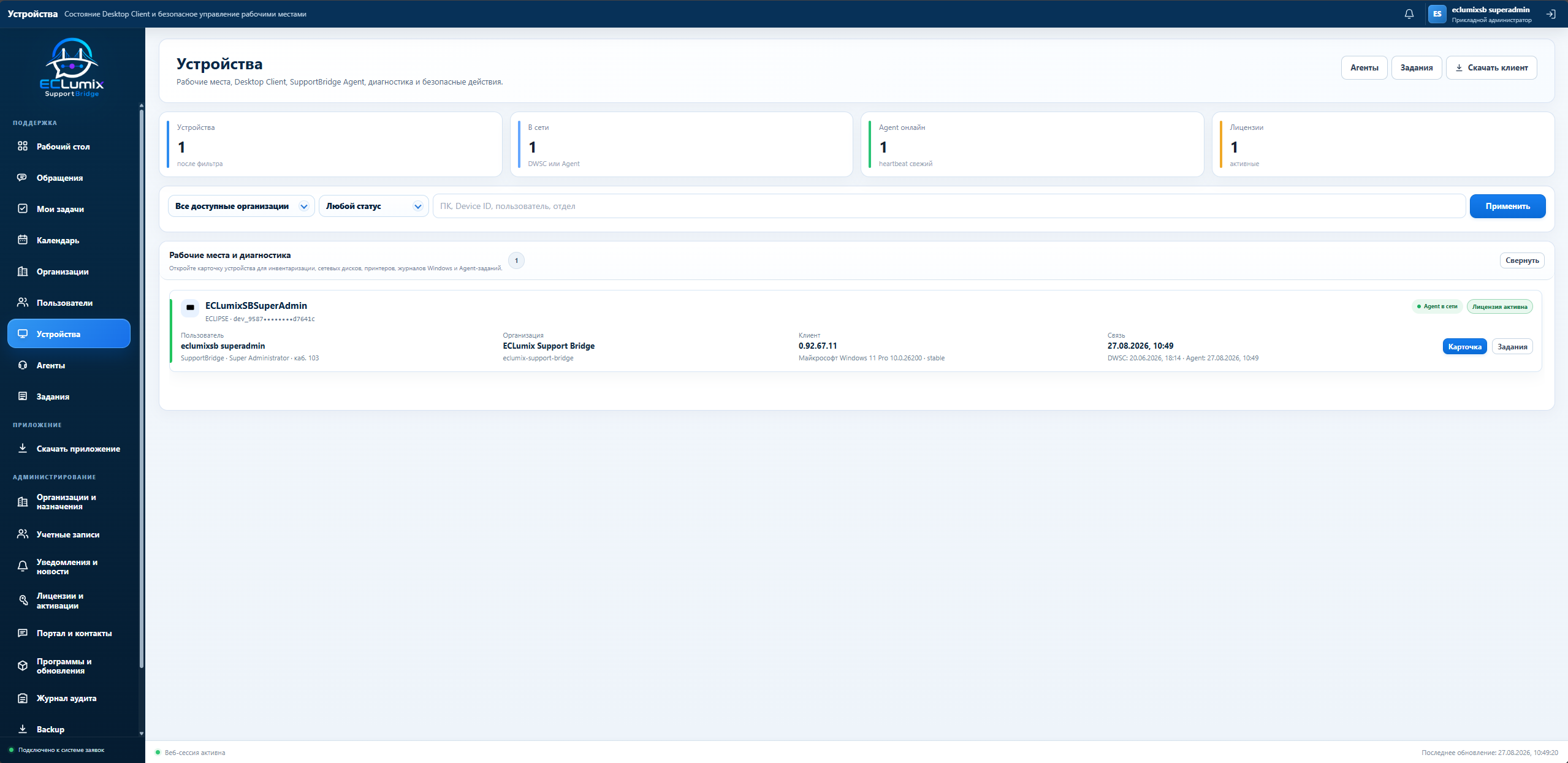Screen dimensions: 1568x763
Task: Click the client version 0.92.67.11
Action: point(818,346)
